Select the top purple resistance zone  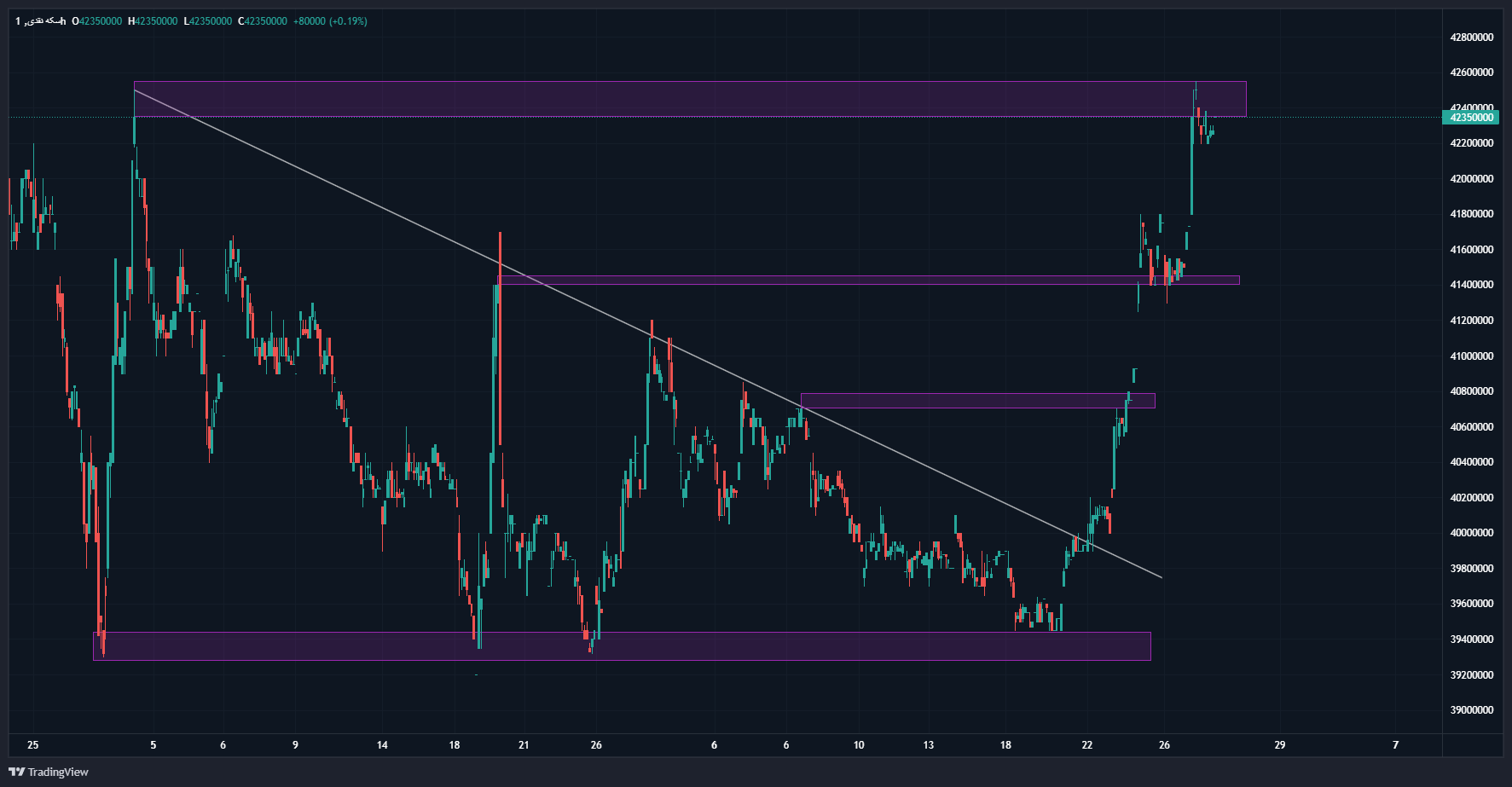[x=682, y=99]
